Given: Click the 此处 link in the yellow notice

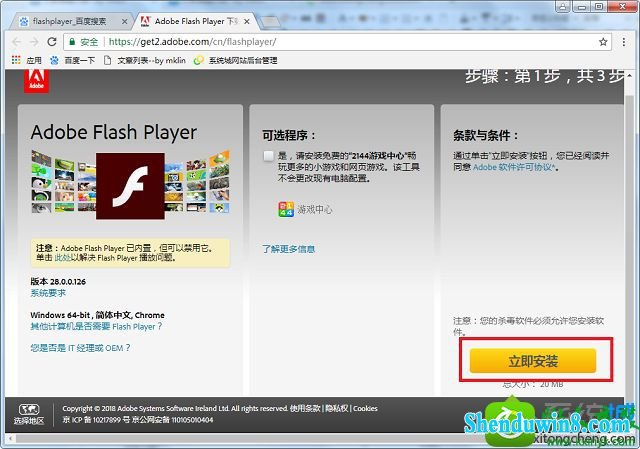Looking at the screenshot, I should 63,258.
